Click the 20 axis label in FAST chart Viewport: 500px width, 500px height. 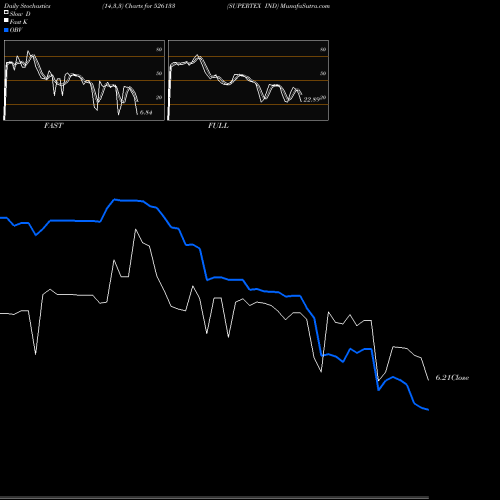pyautogui.click(x=159, y=97)
